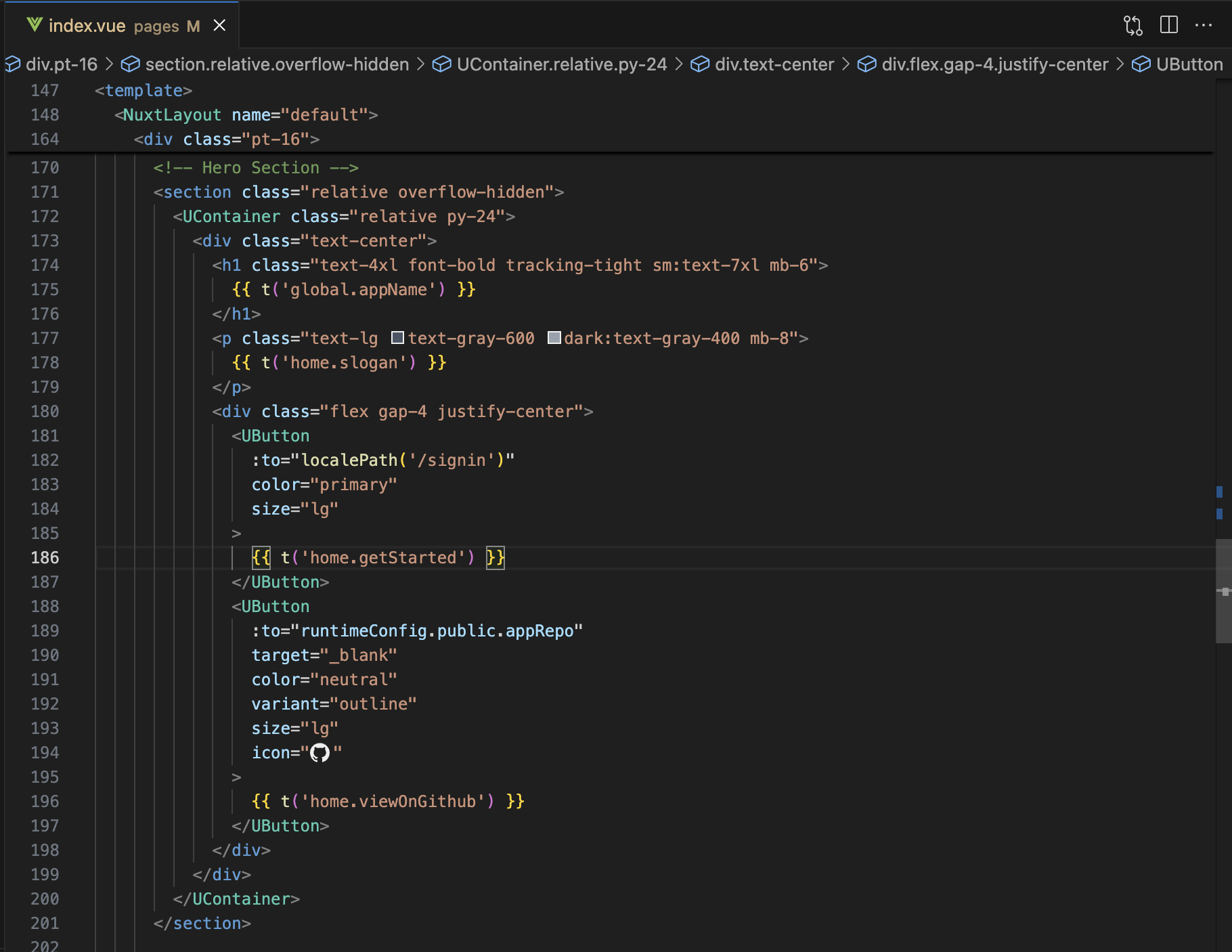Open the source control changes icon
The width and height of the screenshot is (1232, 952).
tap(1132, 26)
